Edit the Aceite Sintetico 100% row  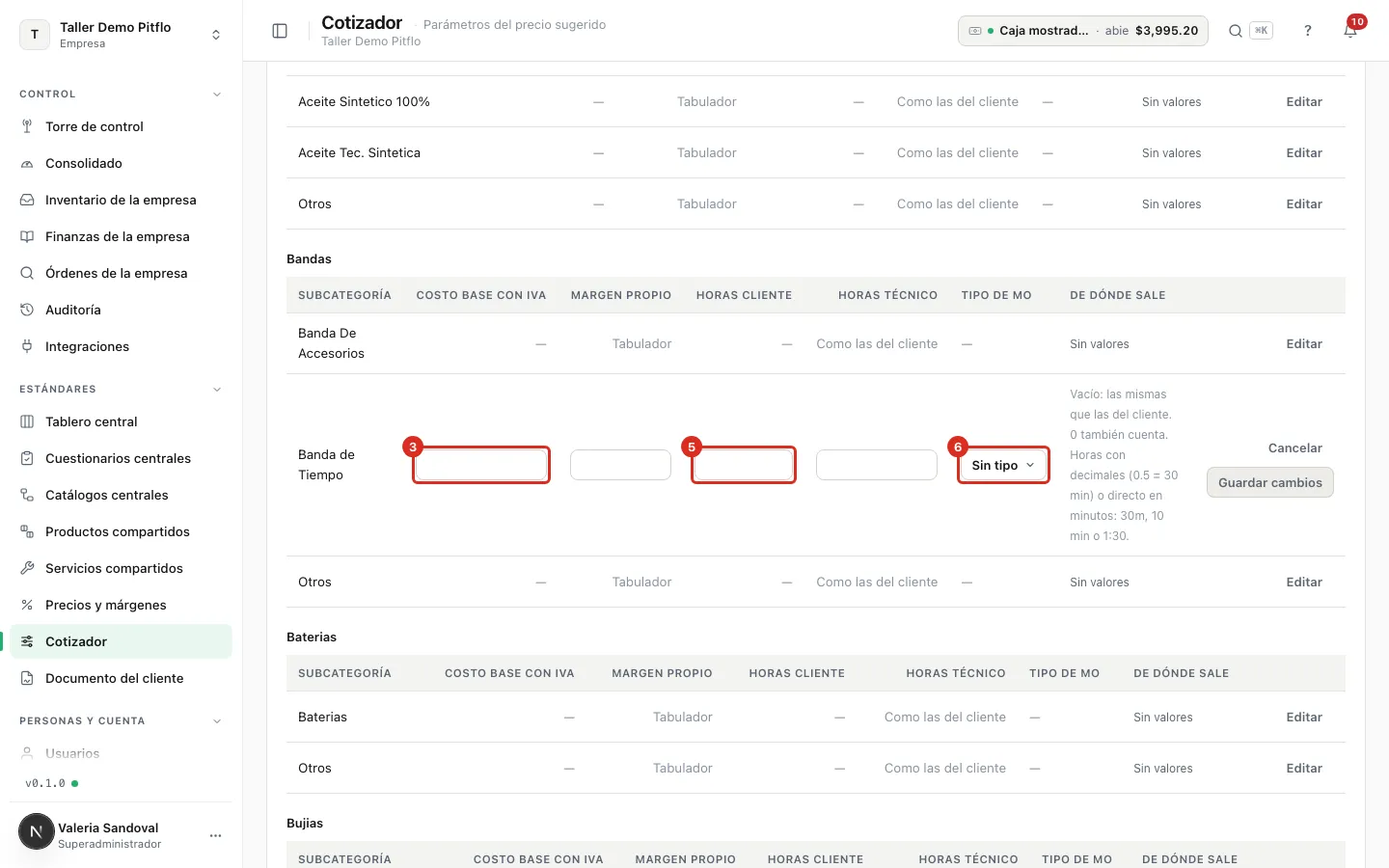[x=1304, y=101]
